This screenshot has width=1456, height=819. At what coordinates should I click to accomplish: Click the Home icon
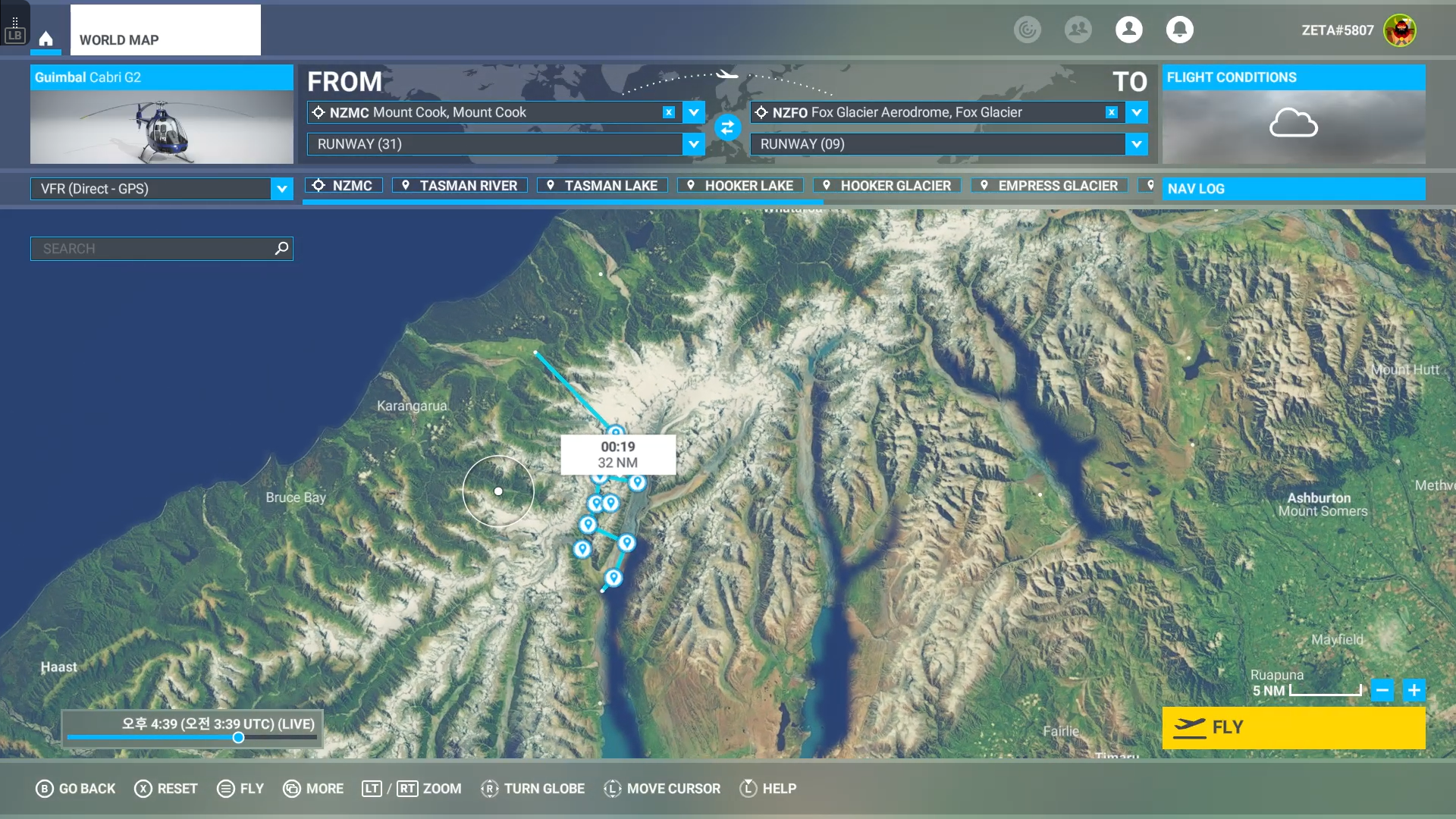click(45, 39)
